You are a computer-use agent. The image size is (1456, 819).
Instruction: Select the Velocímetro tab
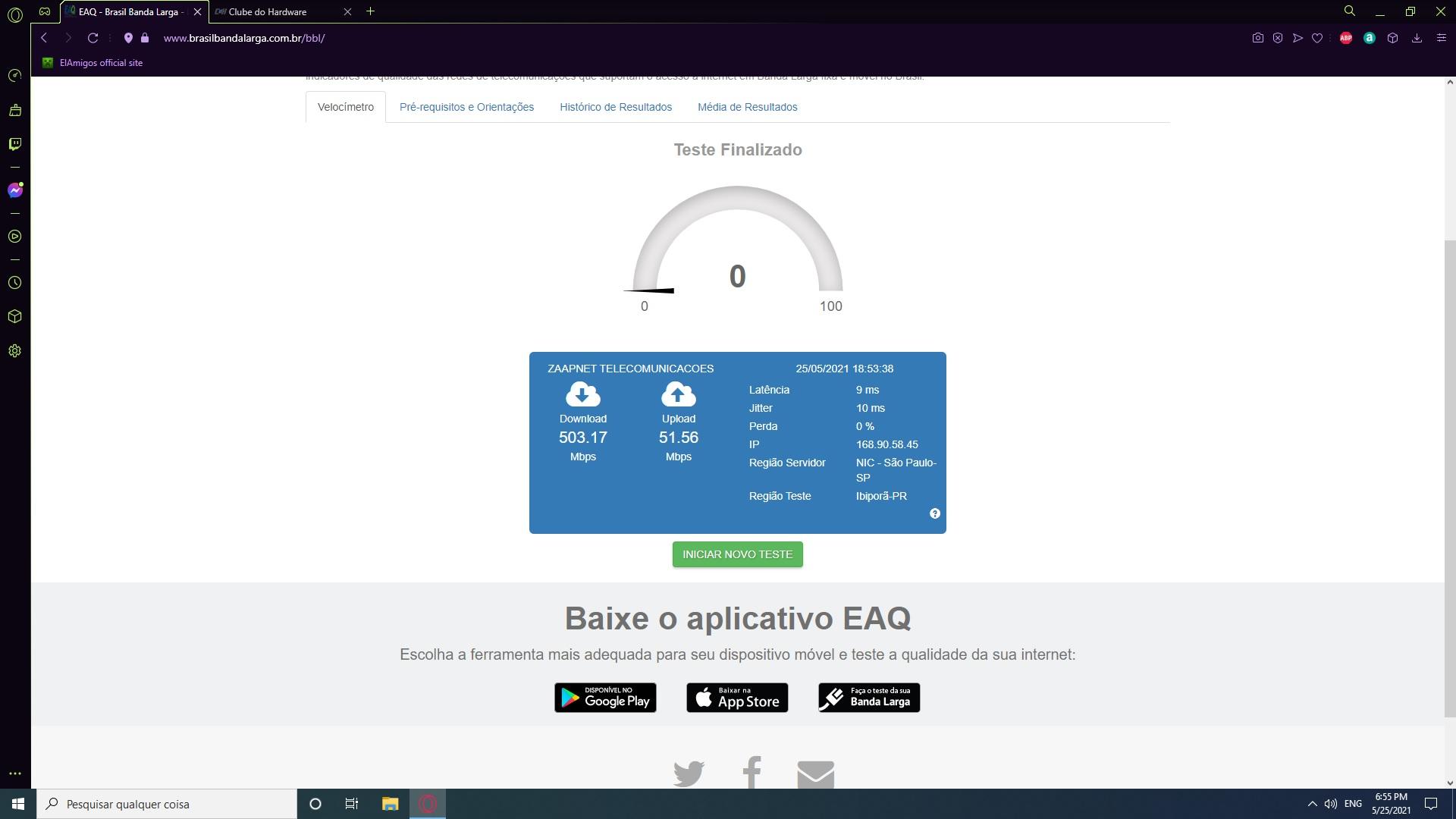pos(346,107)
